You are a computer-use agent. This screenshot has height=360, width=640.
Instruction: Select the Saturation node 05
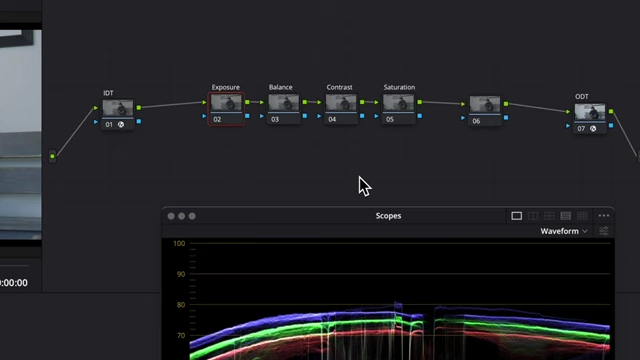[x=398, y=109]
